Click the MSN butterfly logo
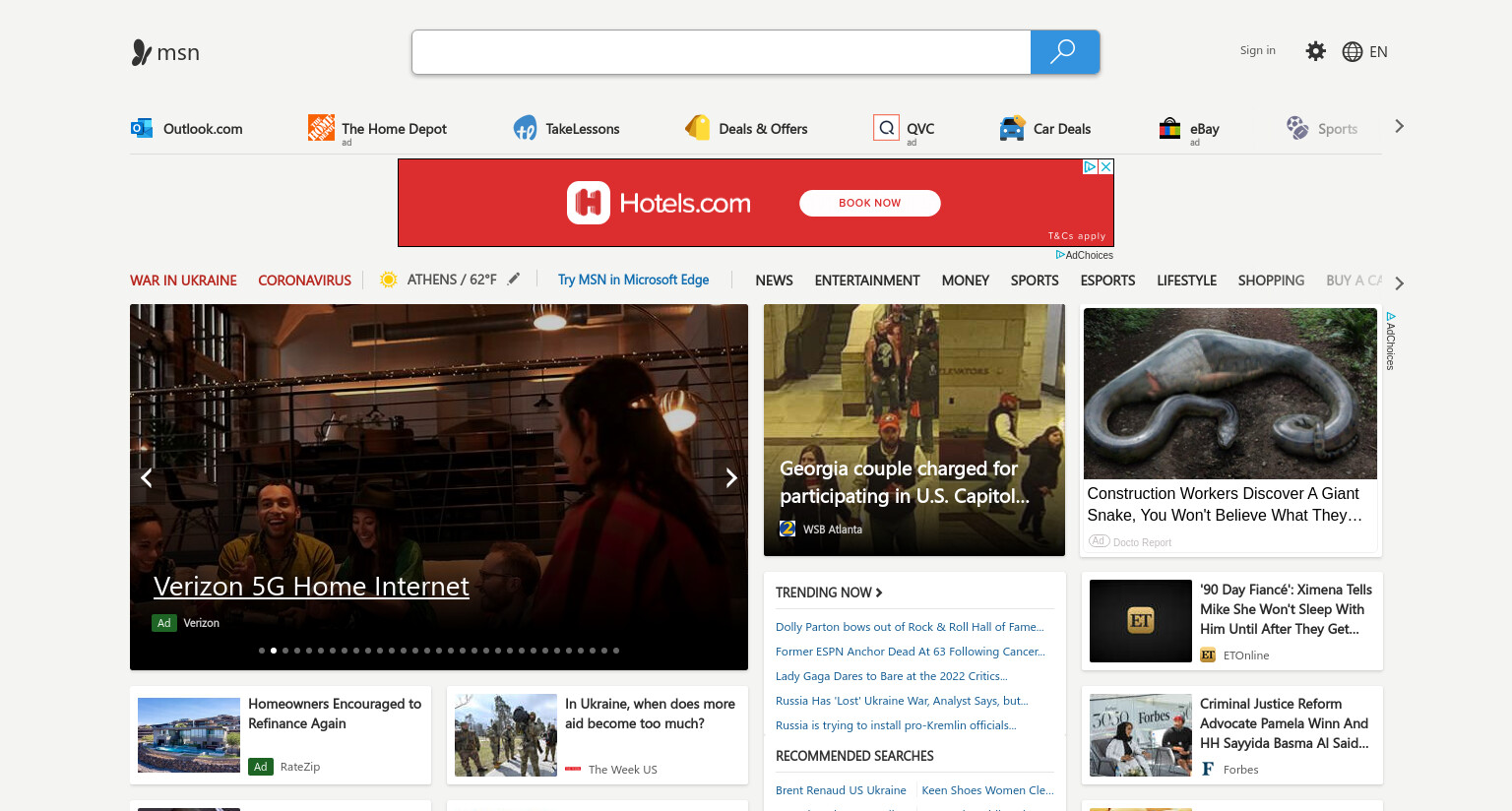The height and width of the screenshot is (811, 1512). pos(142,52)
